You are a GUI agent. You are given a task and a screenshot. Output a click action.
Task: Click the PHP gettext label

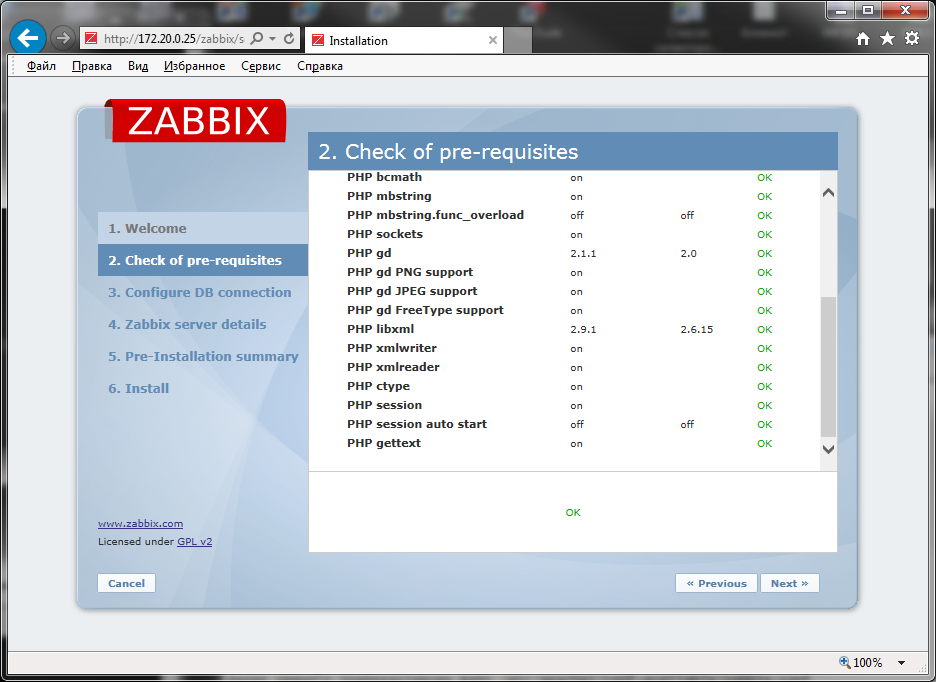tap(384, 443)
